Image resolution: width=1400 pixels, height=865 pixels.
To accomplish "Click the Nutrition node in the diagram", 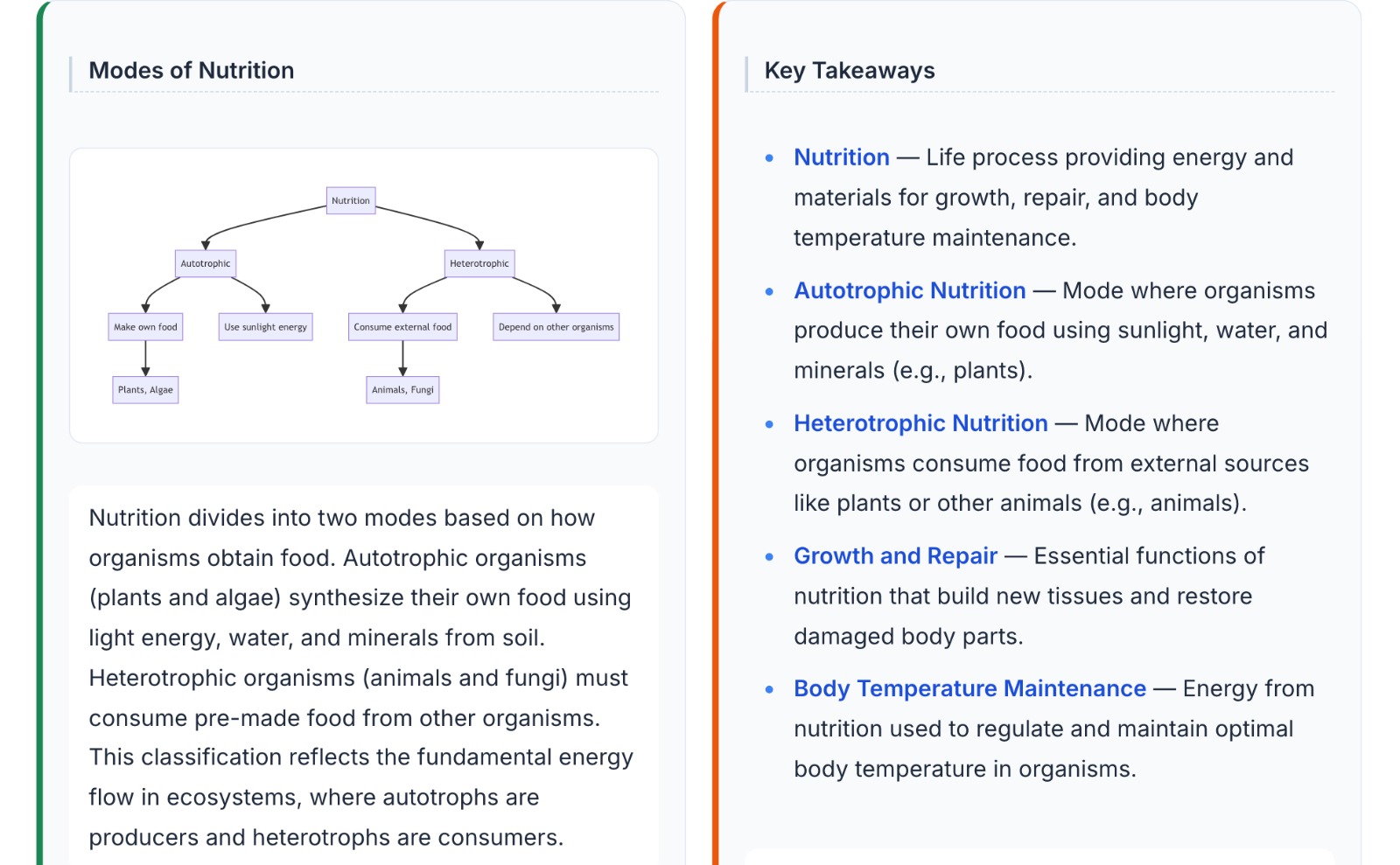I will click(351, 200).
